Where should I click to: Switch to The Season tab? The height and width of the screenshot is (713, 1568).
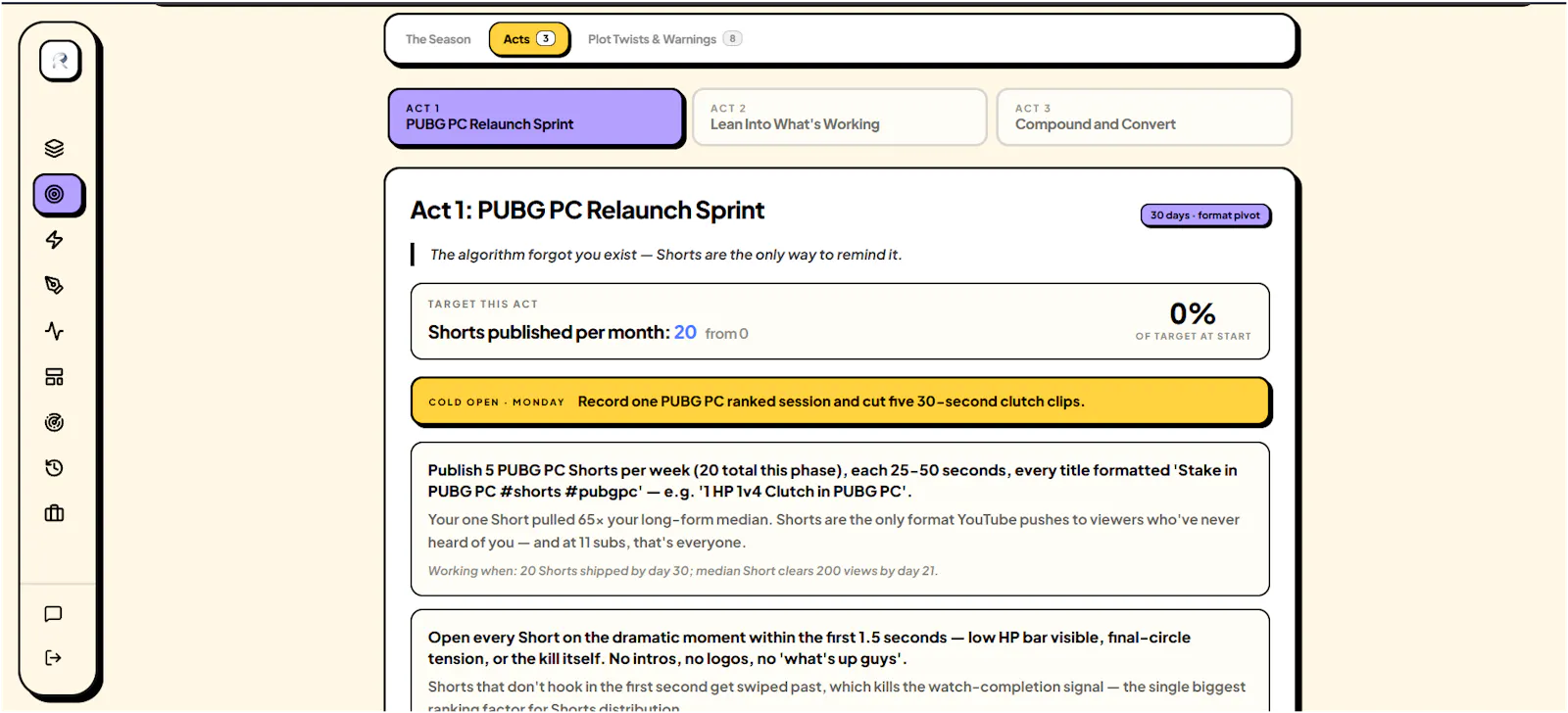tap(438, 39)
